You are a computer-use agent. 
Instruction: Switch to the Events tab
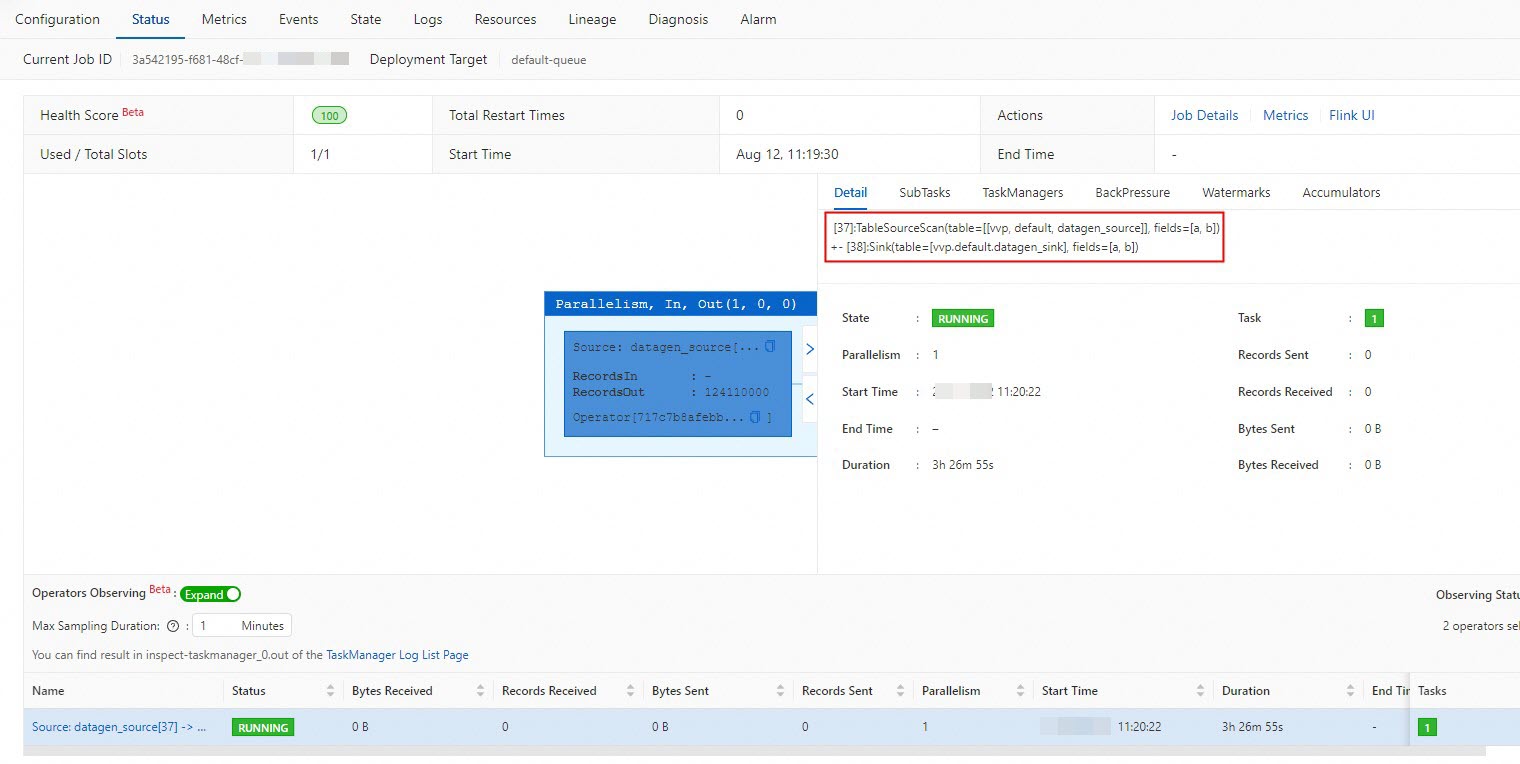299,19
